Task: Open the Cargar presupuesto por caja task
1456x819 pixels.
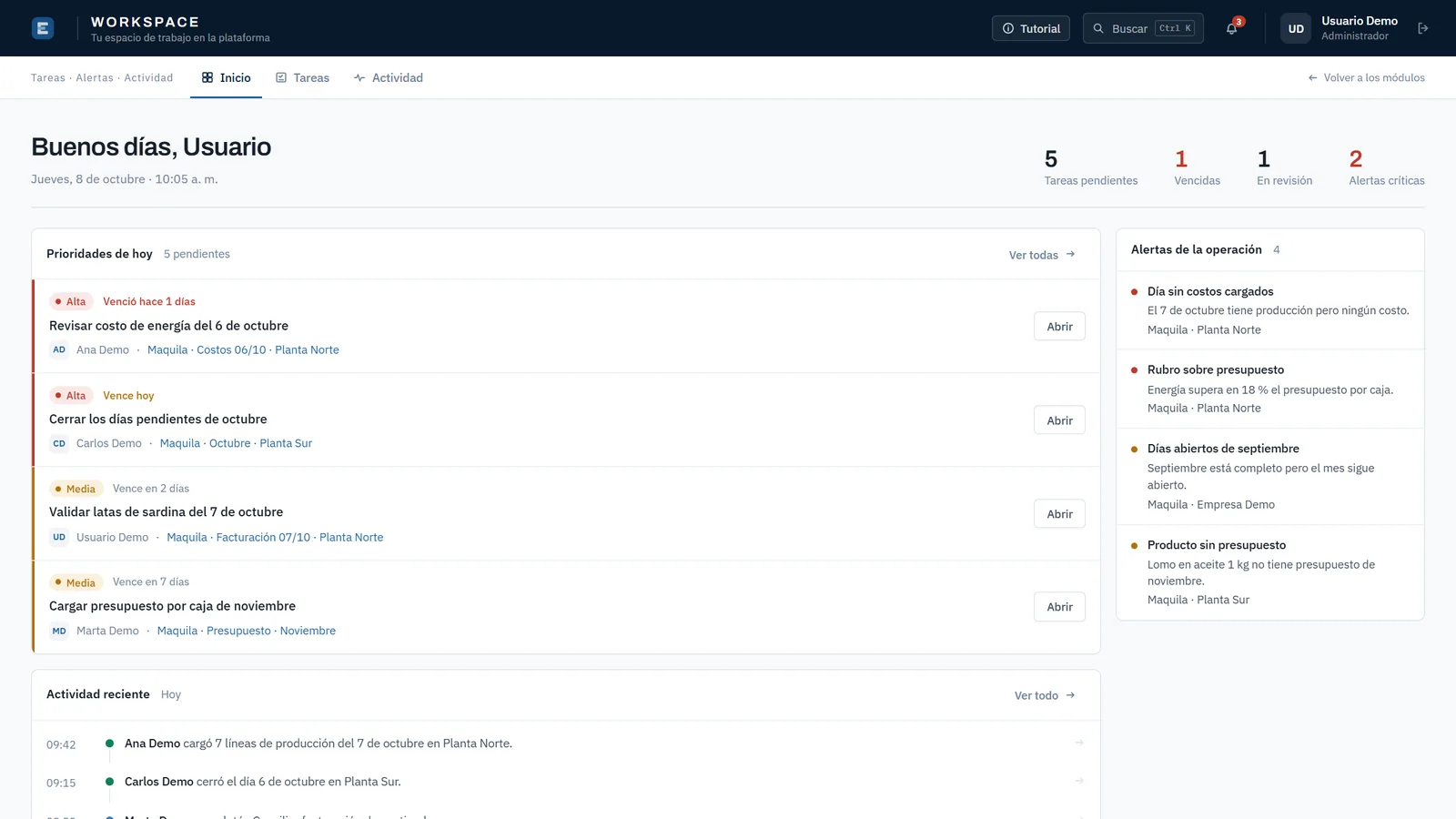Action: (1059, 607)
